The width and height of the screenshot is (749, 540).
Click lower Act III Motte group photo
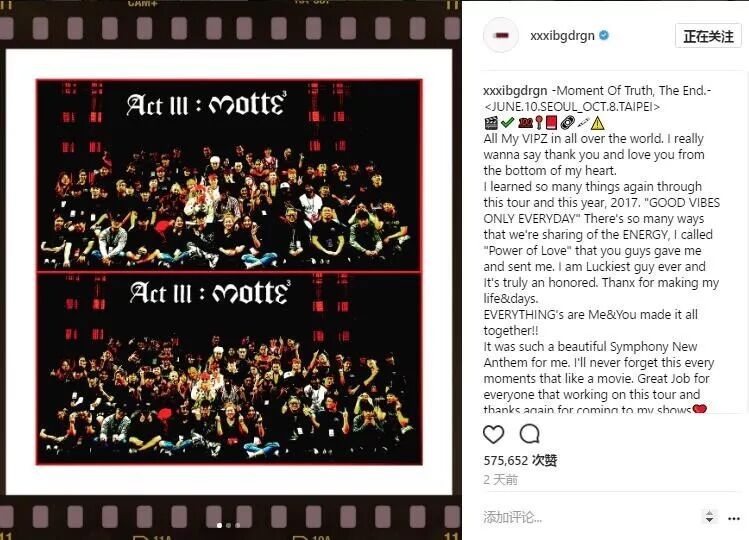[x=229, y=368]
